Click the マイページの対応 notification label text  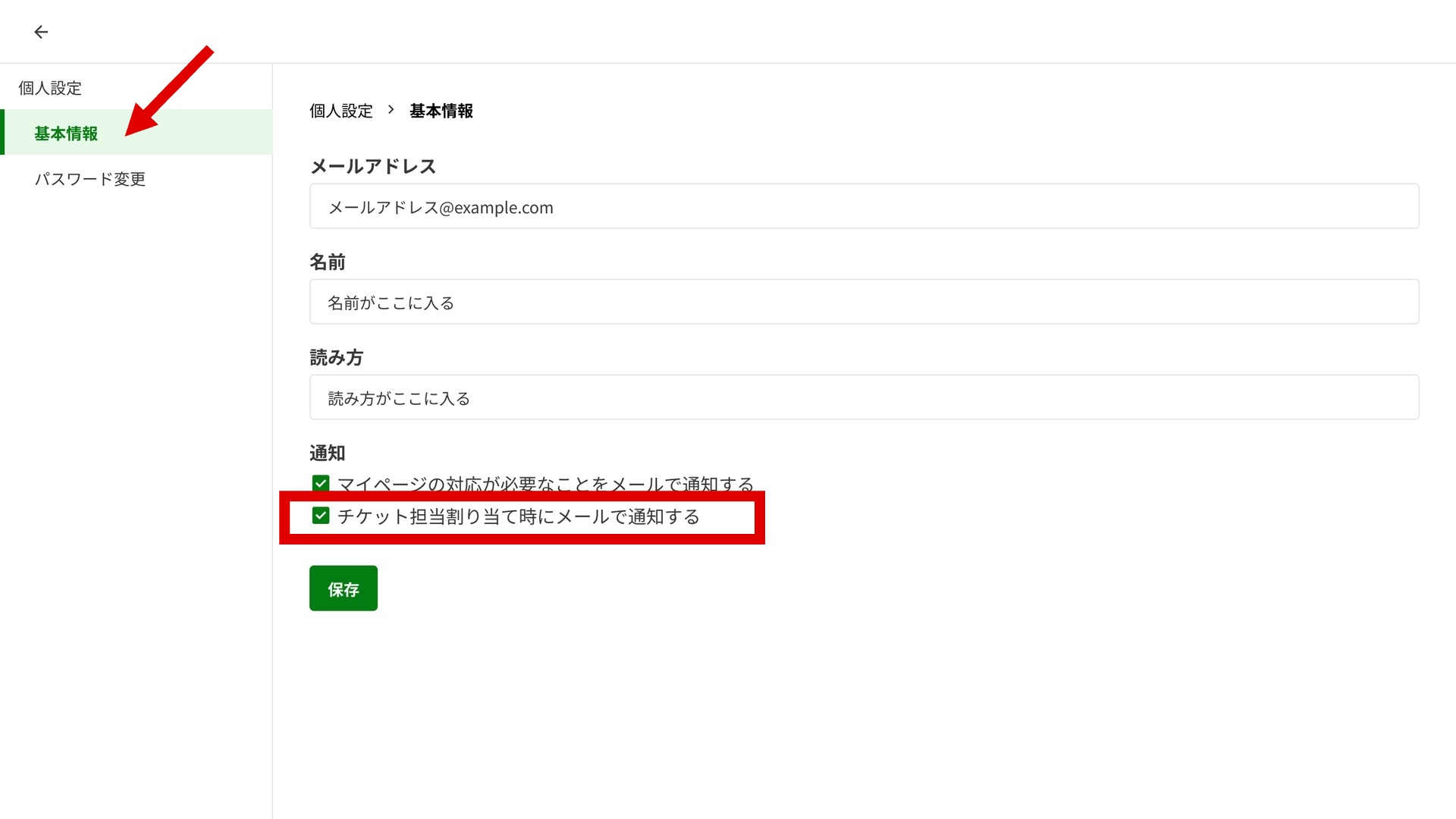coord(546,483)
